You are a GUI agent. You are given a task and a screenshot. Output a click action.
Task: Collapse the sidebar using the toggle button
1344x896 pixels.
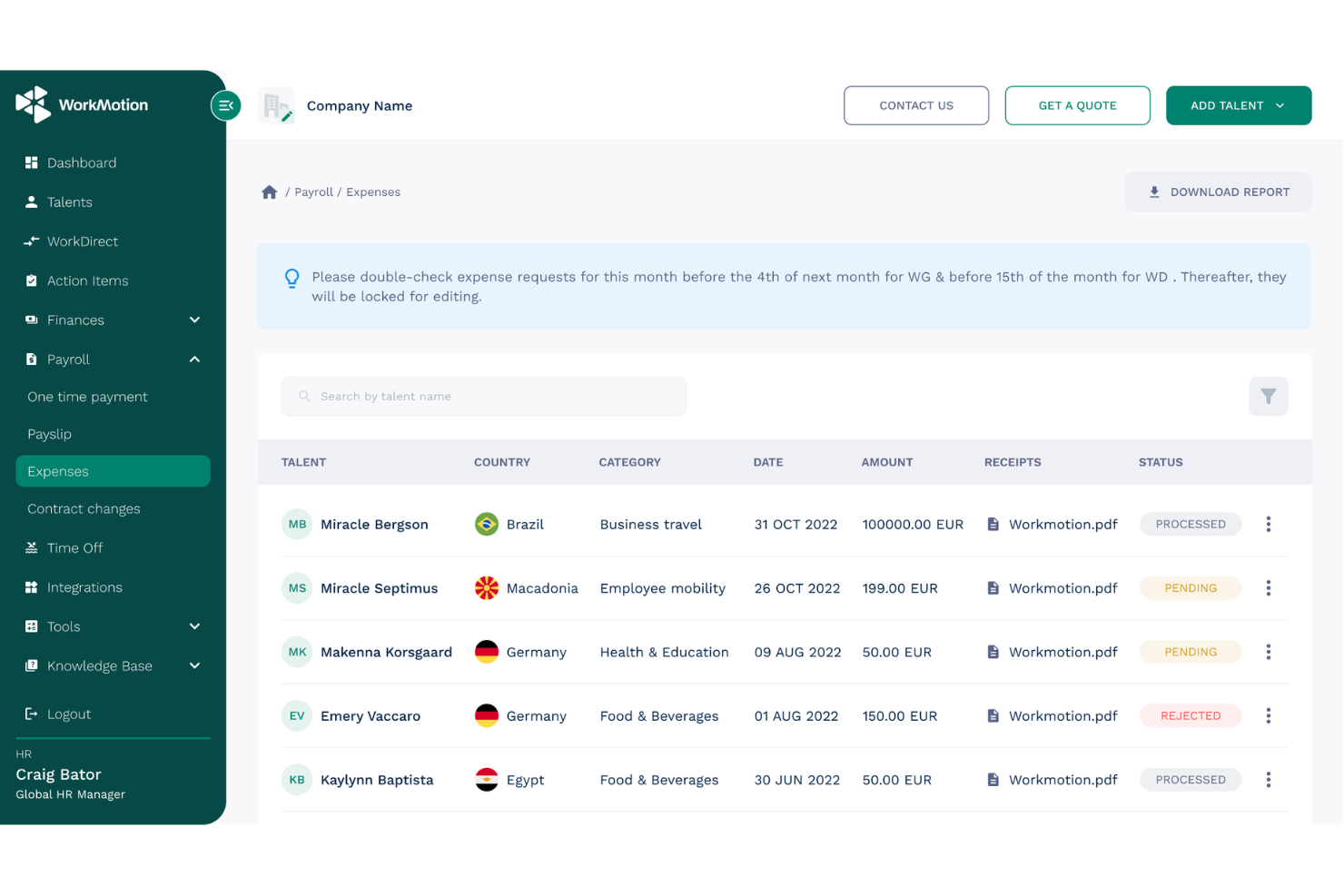point(226,105)
